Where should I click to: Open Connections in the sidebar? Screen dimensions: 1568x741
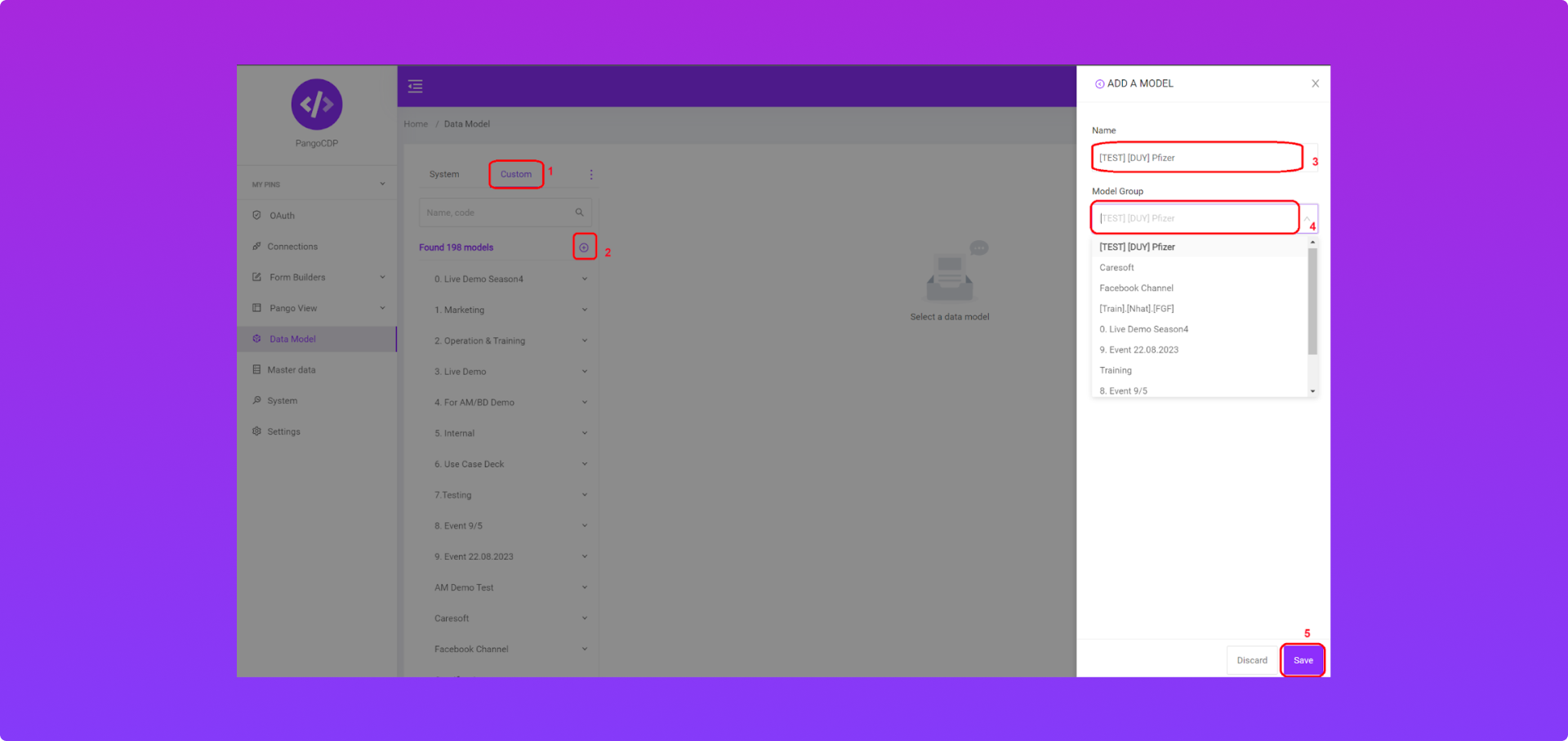tap(292, 247)
